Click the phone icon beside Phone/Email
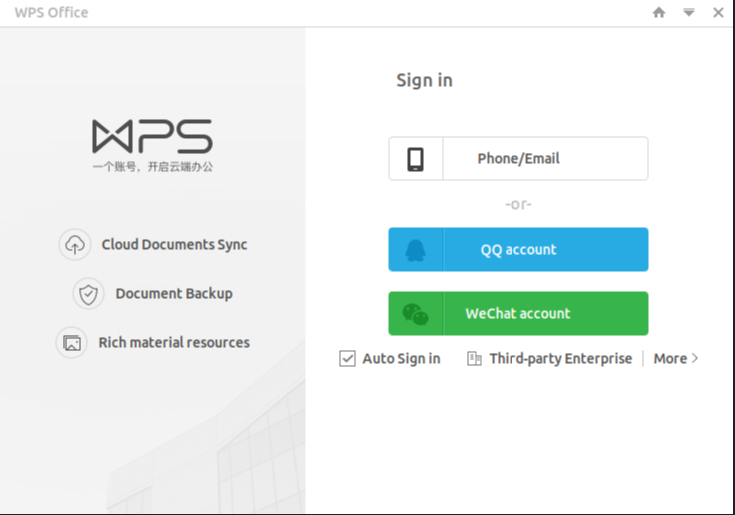Screen dimensions: 735x515 pyautogui.click(x=415, y=159)
